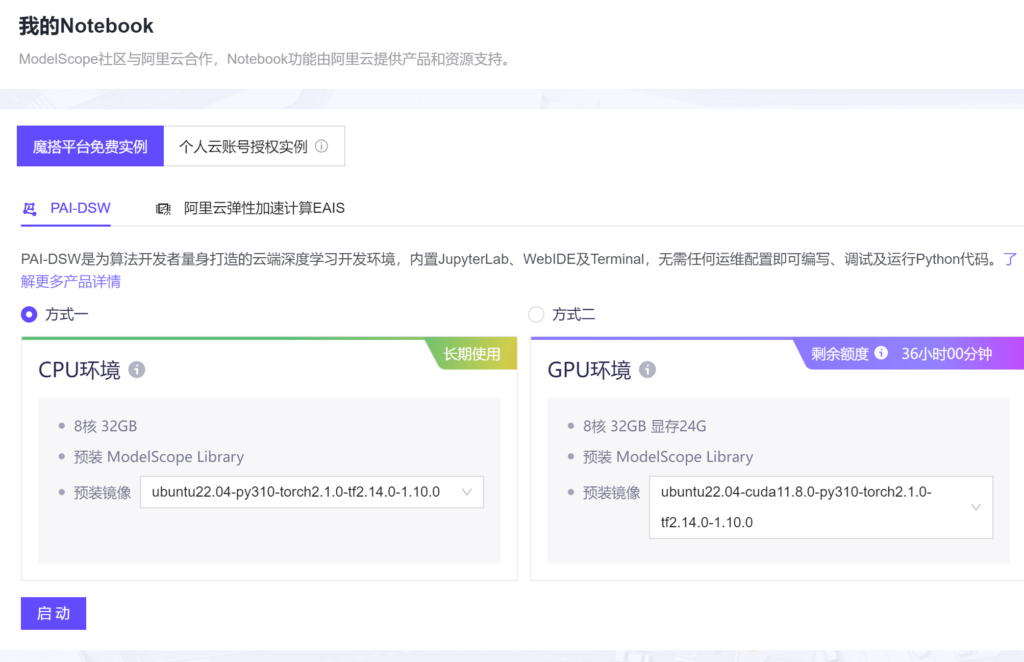Click the PAI-DSW tab icon
The height and width of the screenshot is (662, 1024).
[x=29, y=209]
